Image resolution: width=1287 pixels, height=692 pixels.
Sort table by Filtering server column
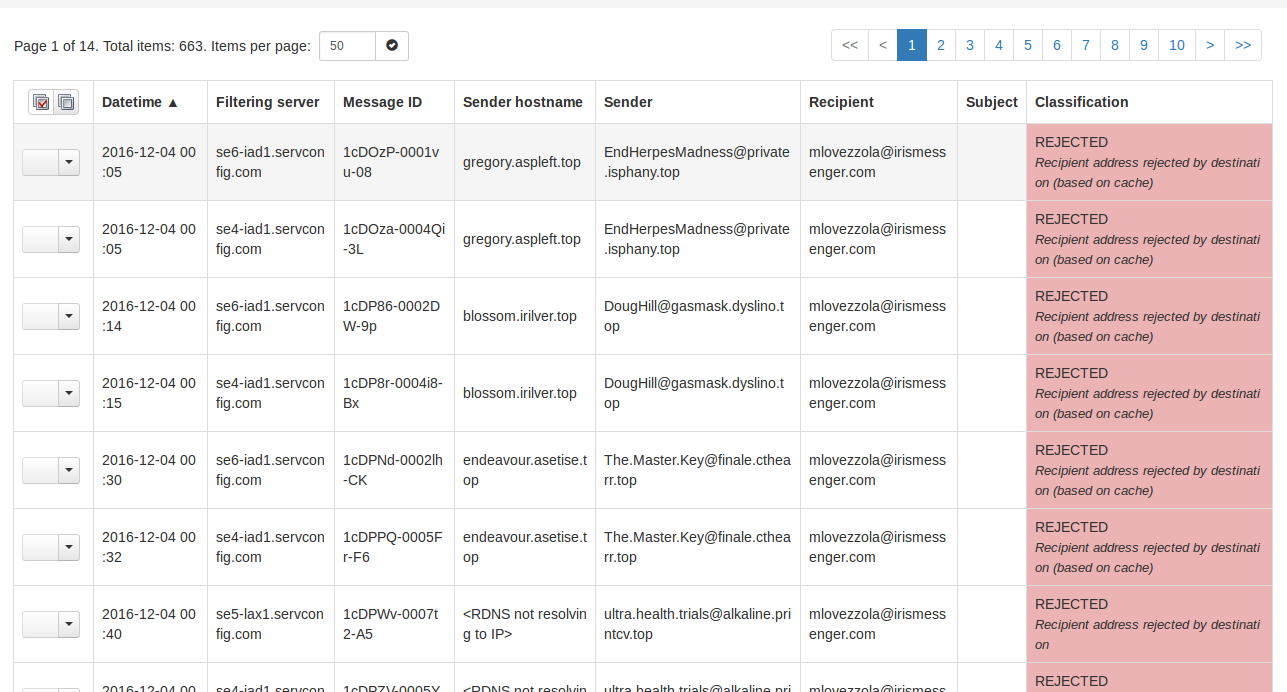(x=268, y=102)
